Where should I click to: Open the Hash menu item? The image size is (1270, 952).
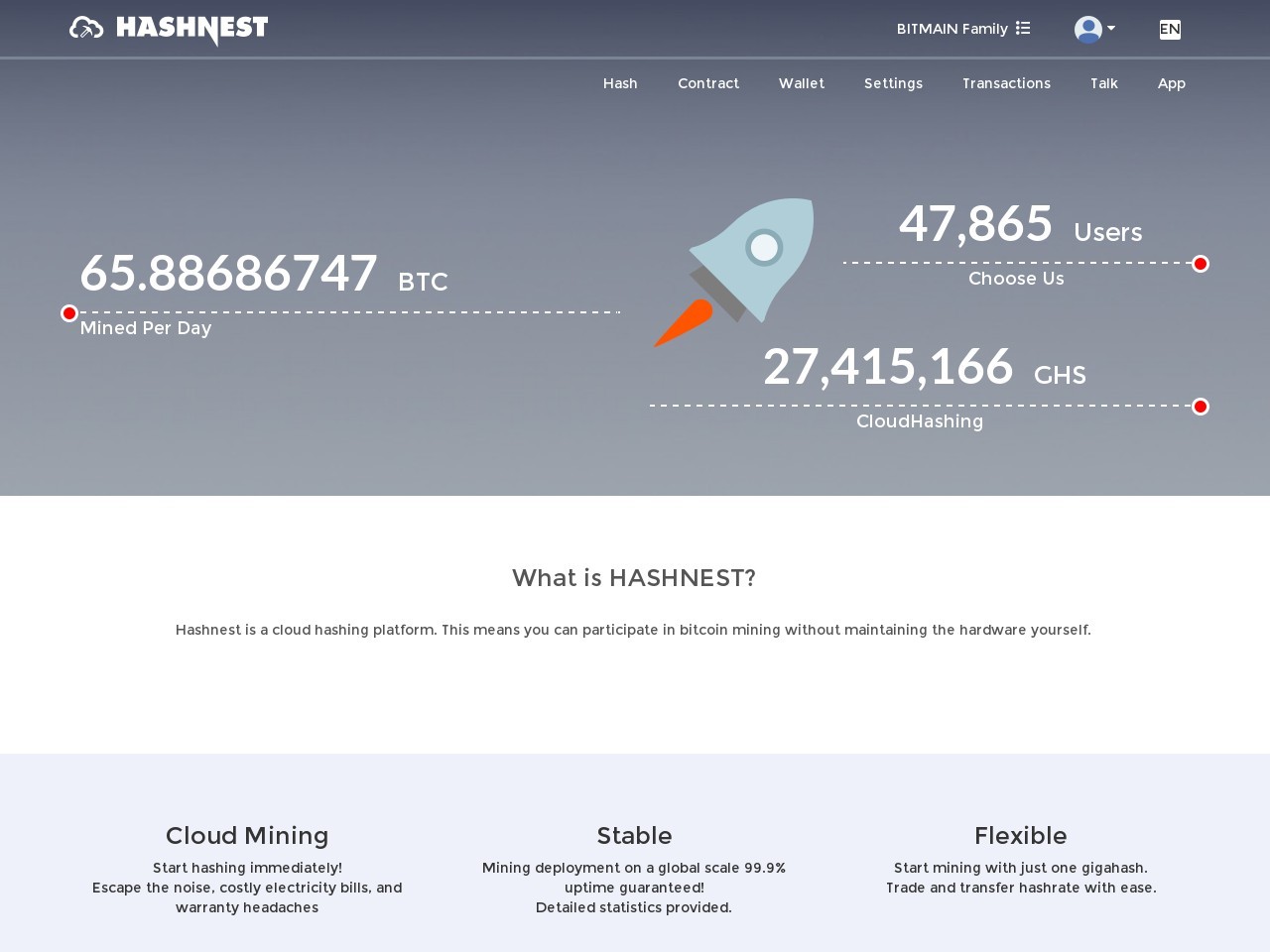tap(620, 83)
